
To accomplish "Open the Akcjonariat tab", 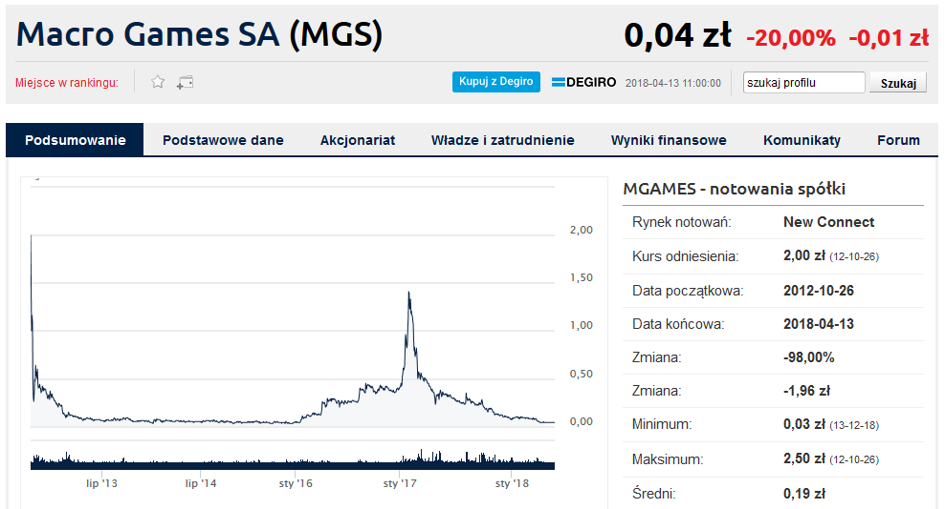I will pyautogui.click(x=357, y=140).
